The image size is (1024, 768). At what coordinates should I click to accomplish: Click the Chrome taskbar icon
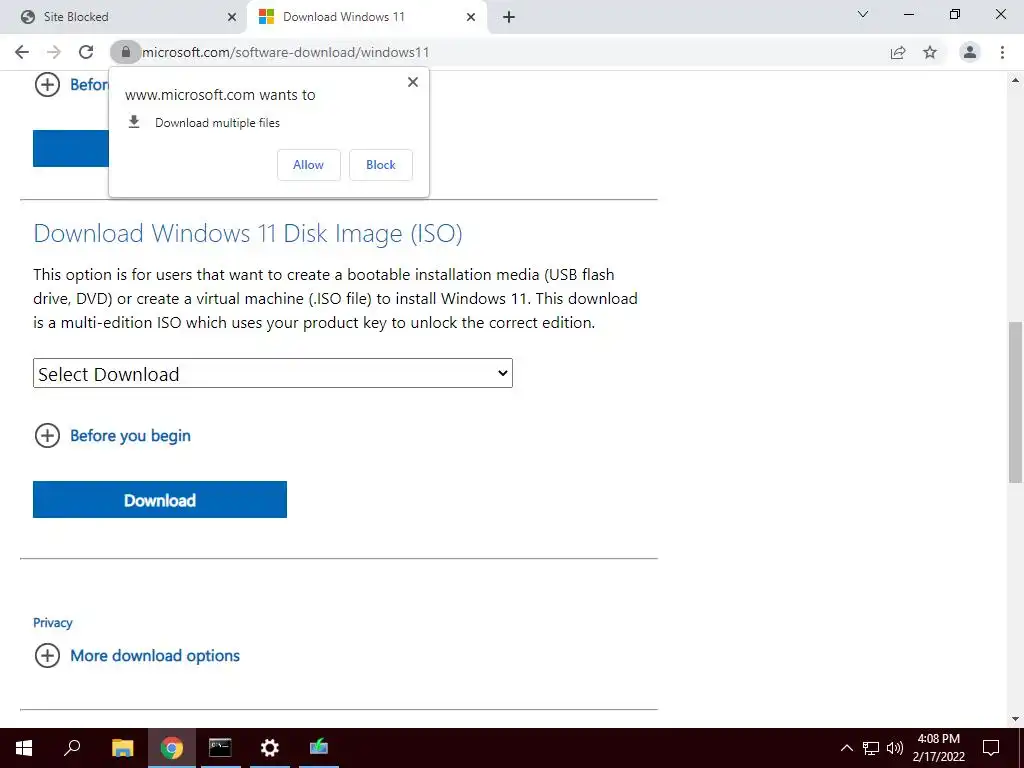point(172,748)
